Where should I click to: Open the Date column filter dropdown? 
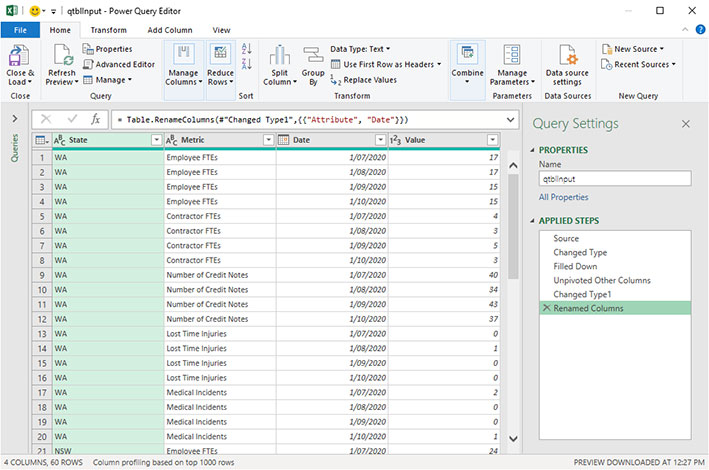pos(381,140)
